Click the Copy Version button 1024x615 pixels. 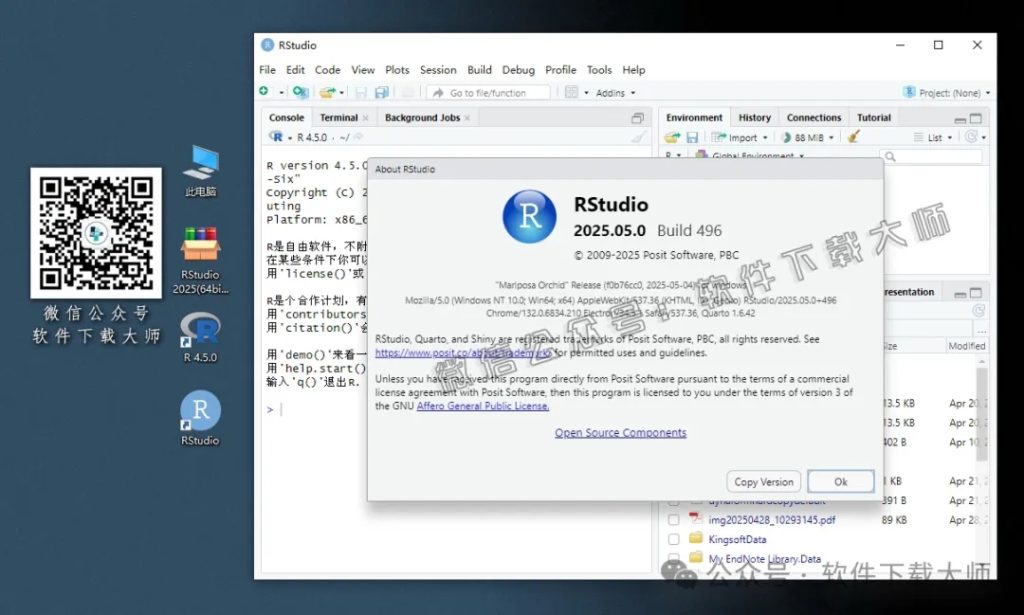(x=763, y=481)
